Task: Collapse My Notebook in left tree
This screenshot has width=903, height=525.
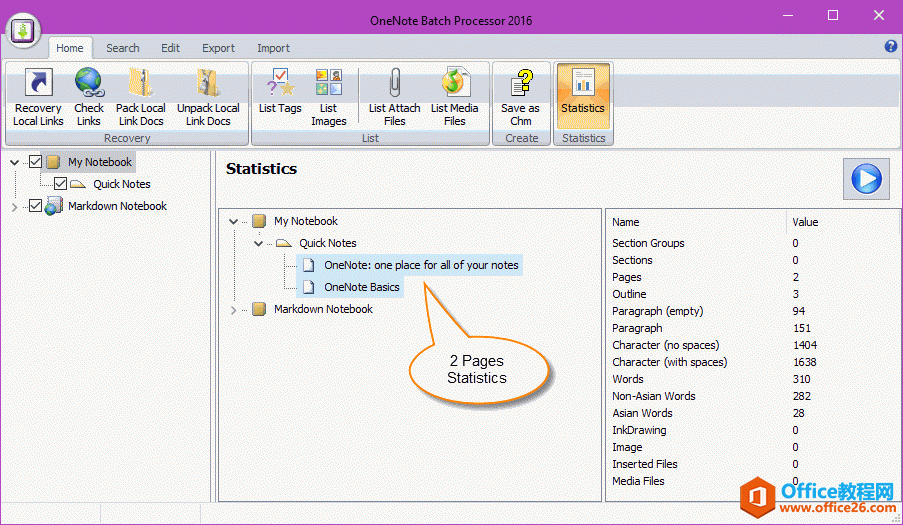Action: tap(14, 162)
